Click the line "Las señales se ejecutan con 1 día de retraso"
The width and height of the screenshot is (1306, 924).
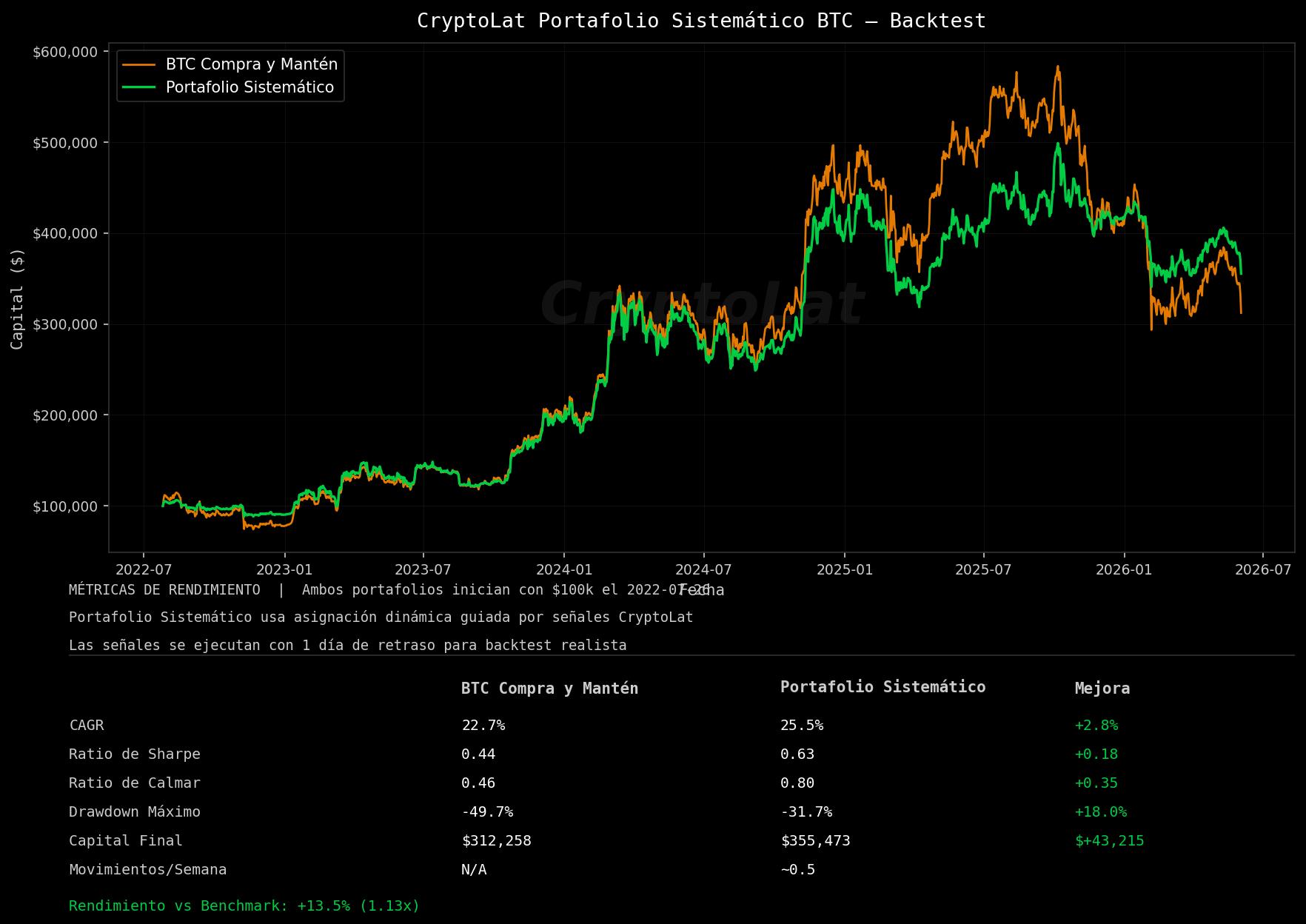tap(348, 646)
